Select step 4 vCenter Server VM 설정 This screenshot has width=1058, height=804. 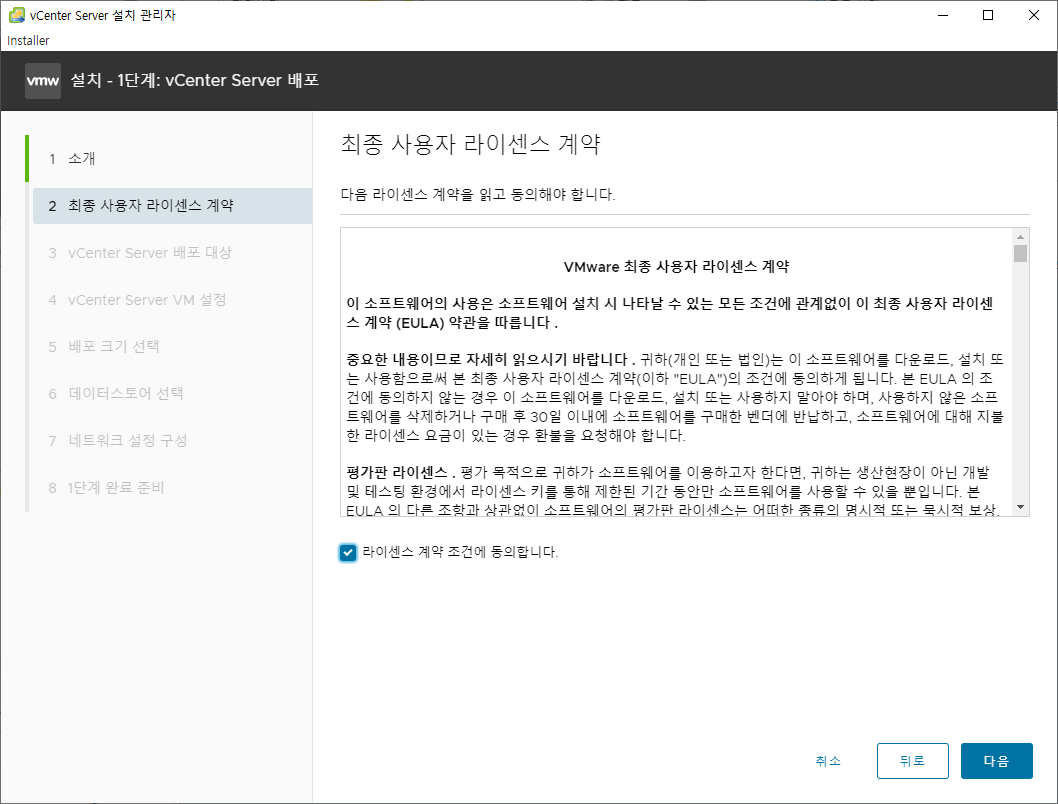138,299
